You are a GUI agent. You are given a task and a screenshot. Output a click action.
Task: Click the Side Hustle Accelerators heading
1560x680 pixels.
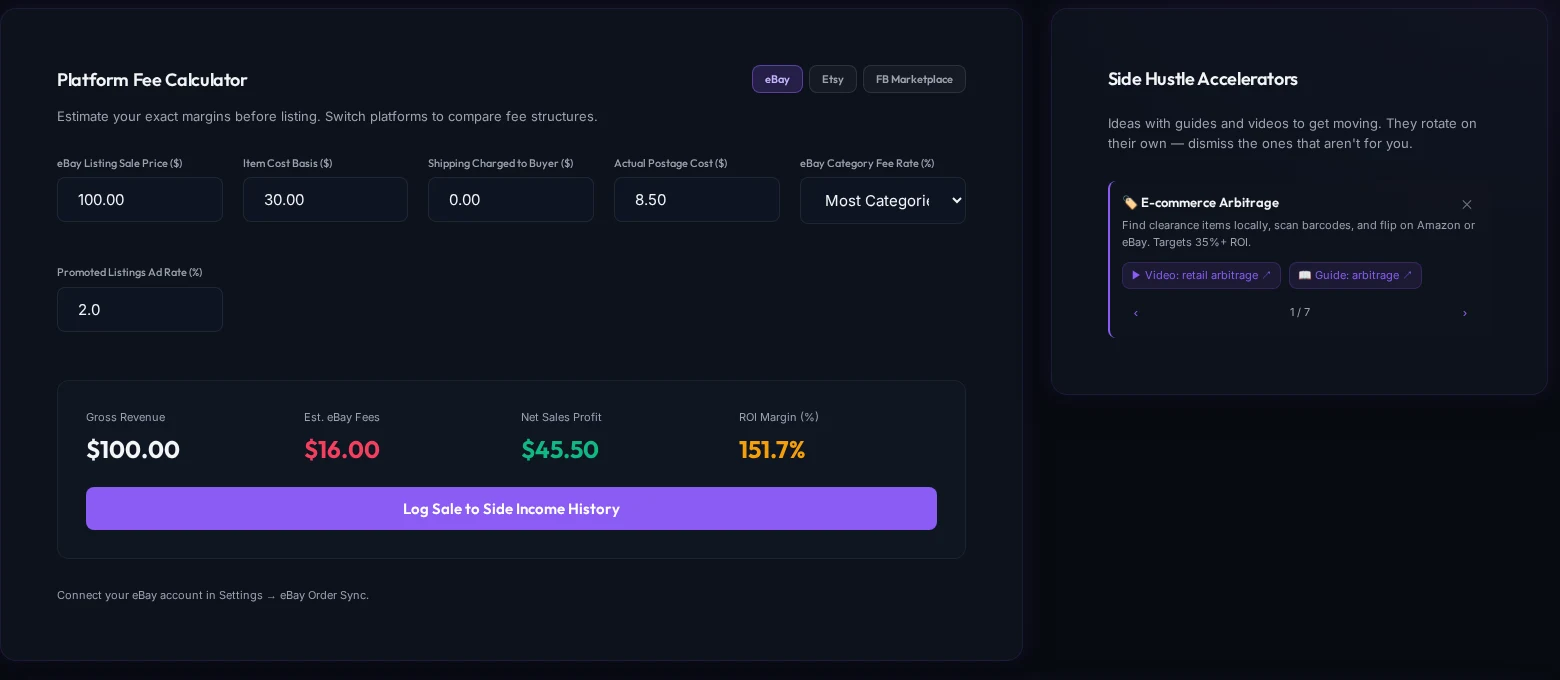(1203, 79)
